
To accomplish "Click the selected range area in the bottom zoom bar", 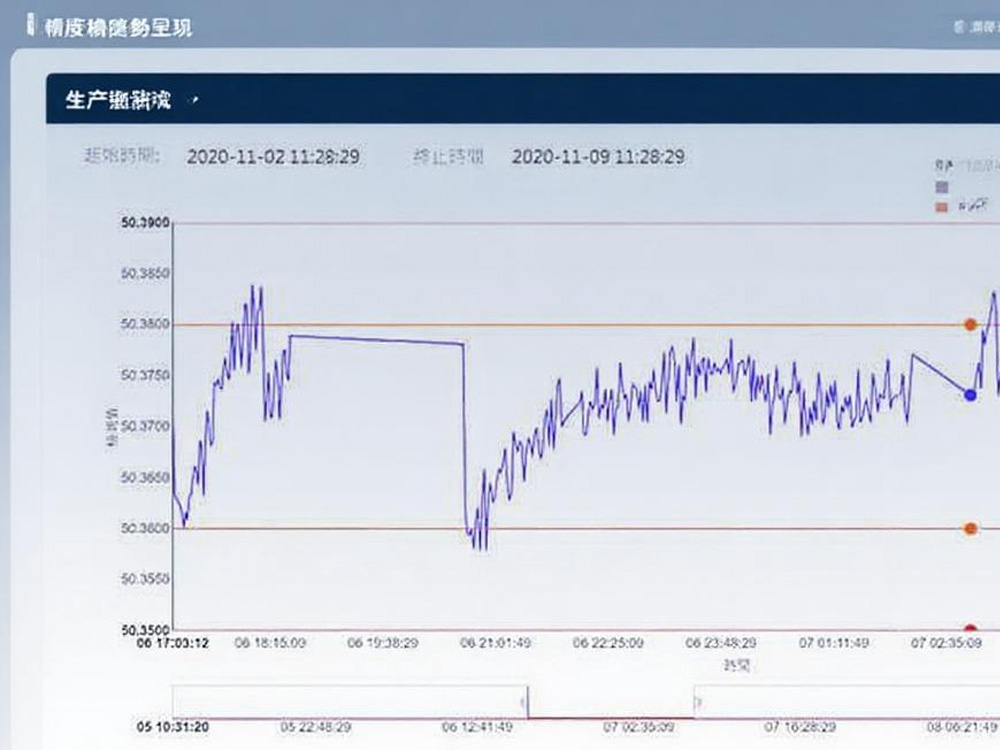I will click(612, 702).
